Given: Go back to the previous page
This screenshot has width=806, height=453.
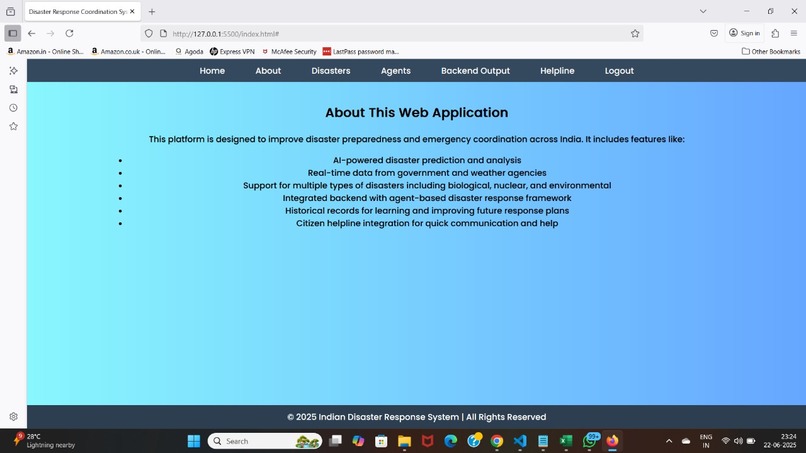Looking at the screenshot, I should click(32, 33).
